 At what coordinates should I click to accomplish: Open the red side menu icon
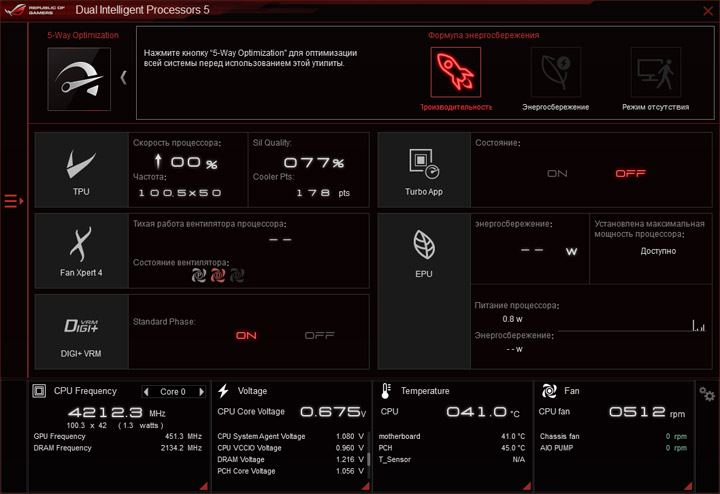point(13,201)
